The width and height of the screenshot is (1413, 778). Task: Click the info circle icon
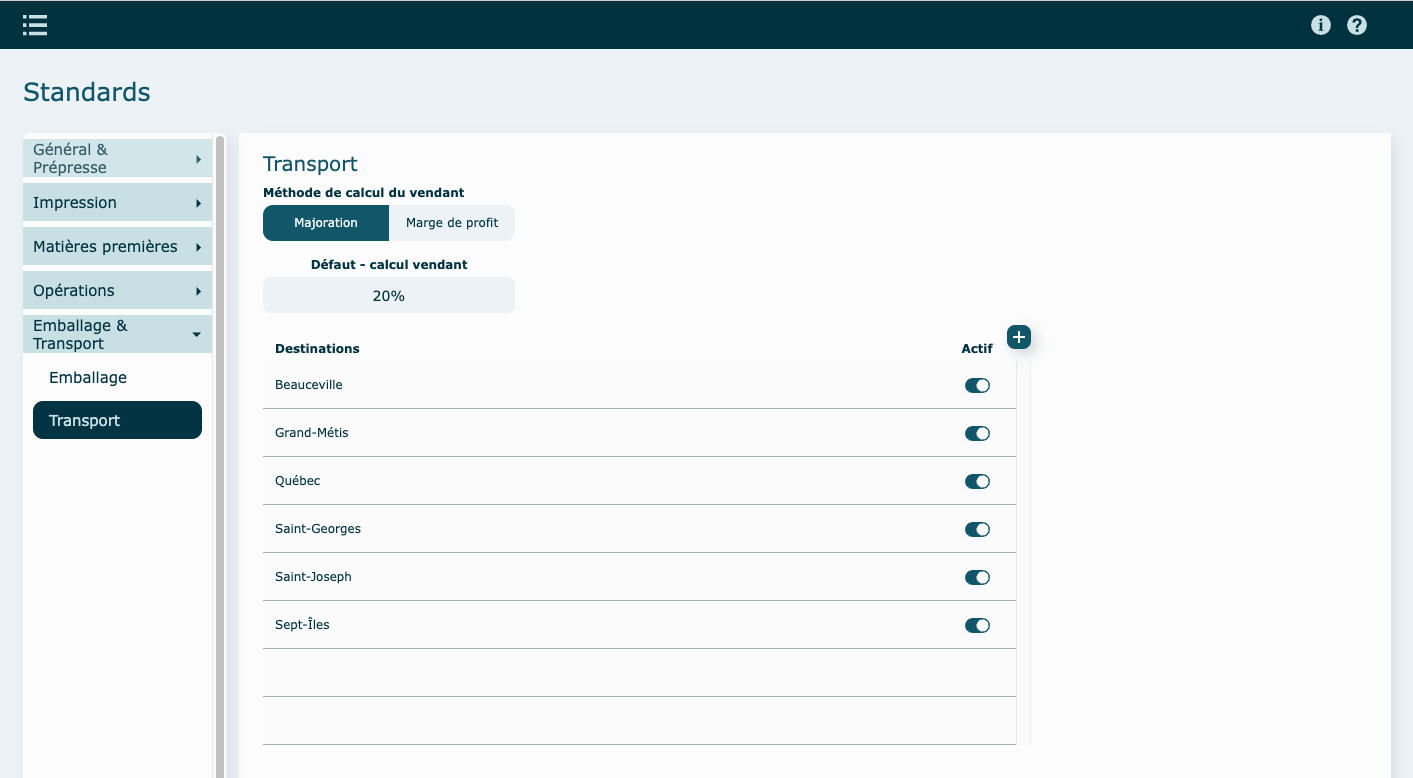[1321, 25]
